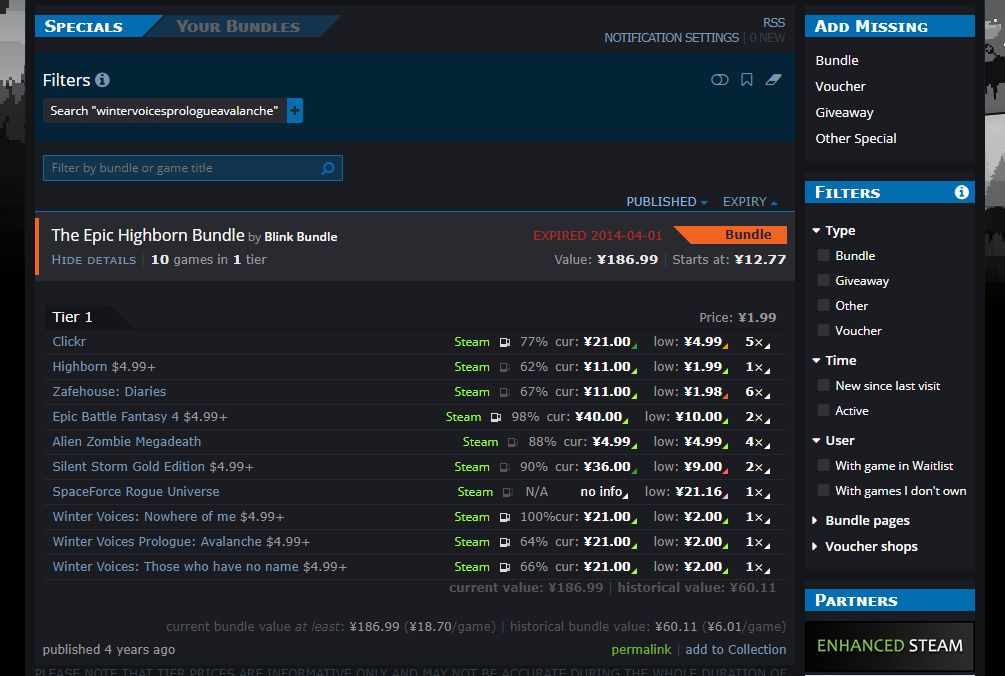The image size is (1005, 676).
Task: Open the Clickr game page
Action: 69,342
